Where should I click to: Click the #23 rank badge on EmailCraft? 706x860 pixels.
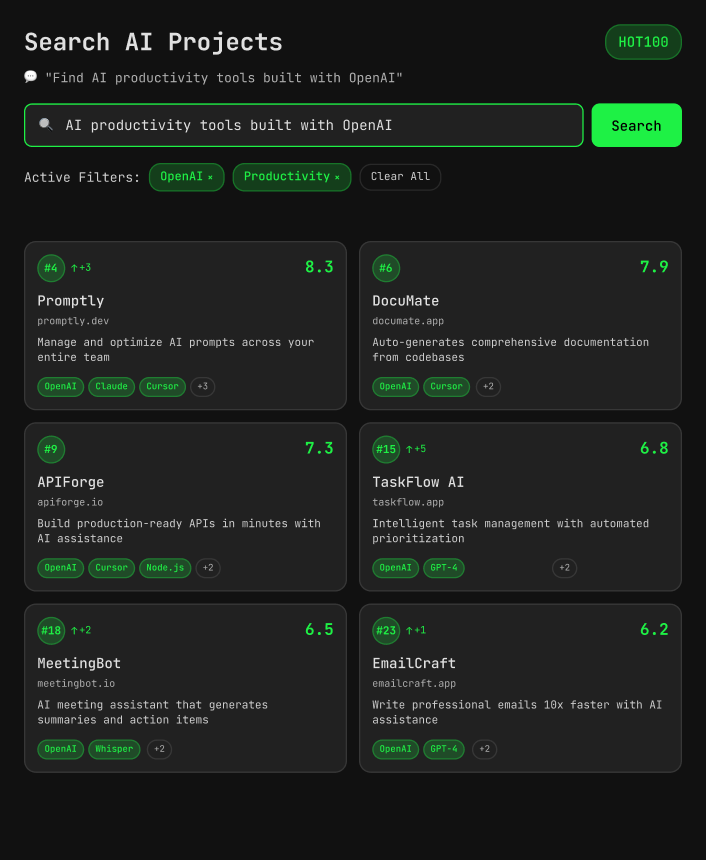coord(386,630)
